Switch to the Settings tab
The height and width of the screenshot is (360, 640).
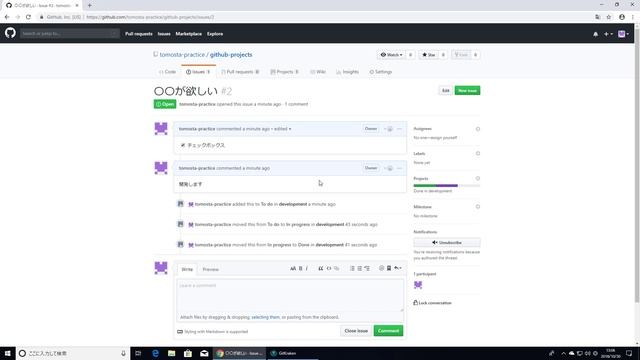(381, 72)
